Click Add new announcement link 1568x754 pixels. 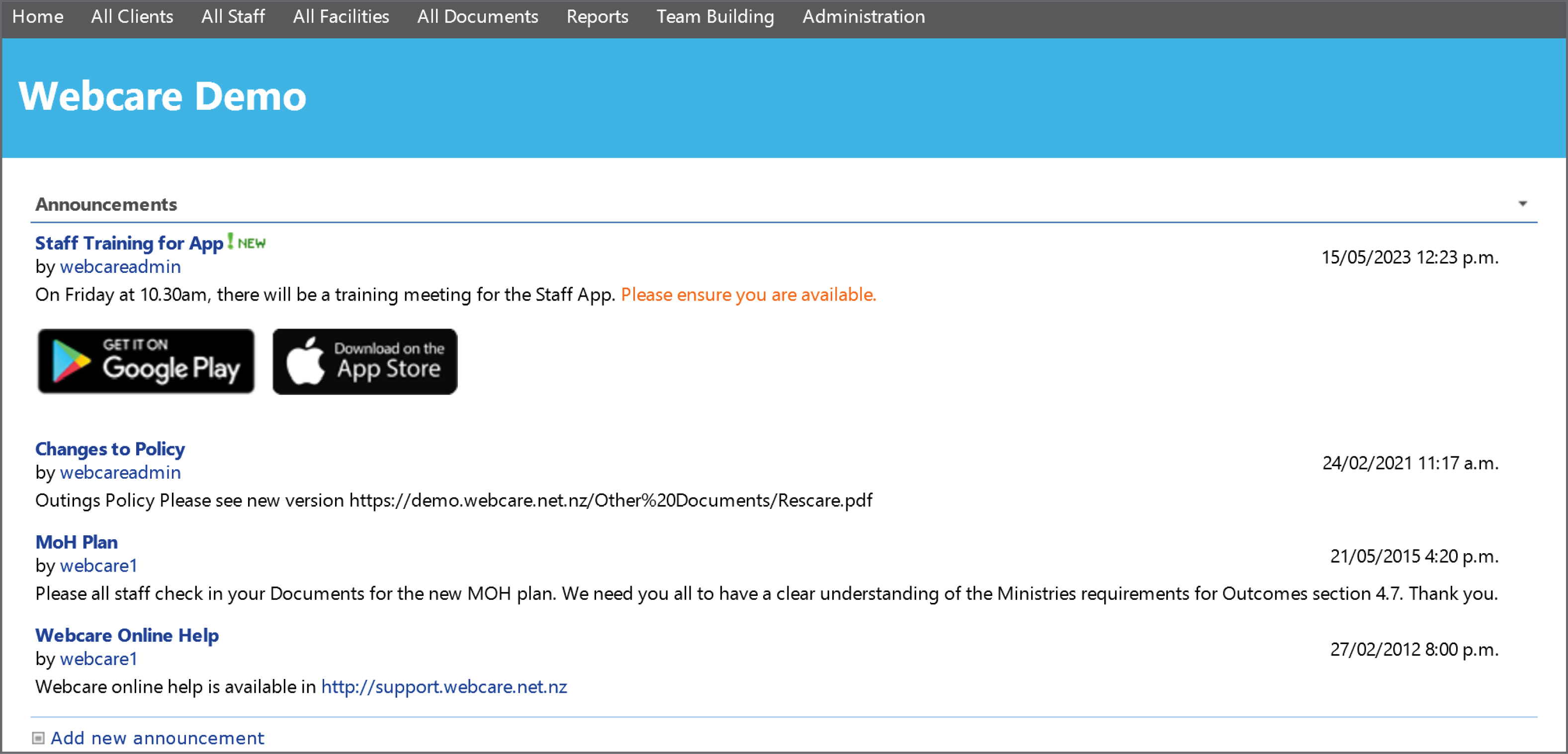158,738
